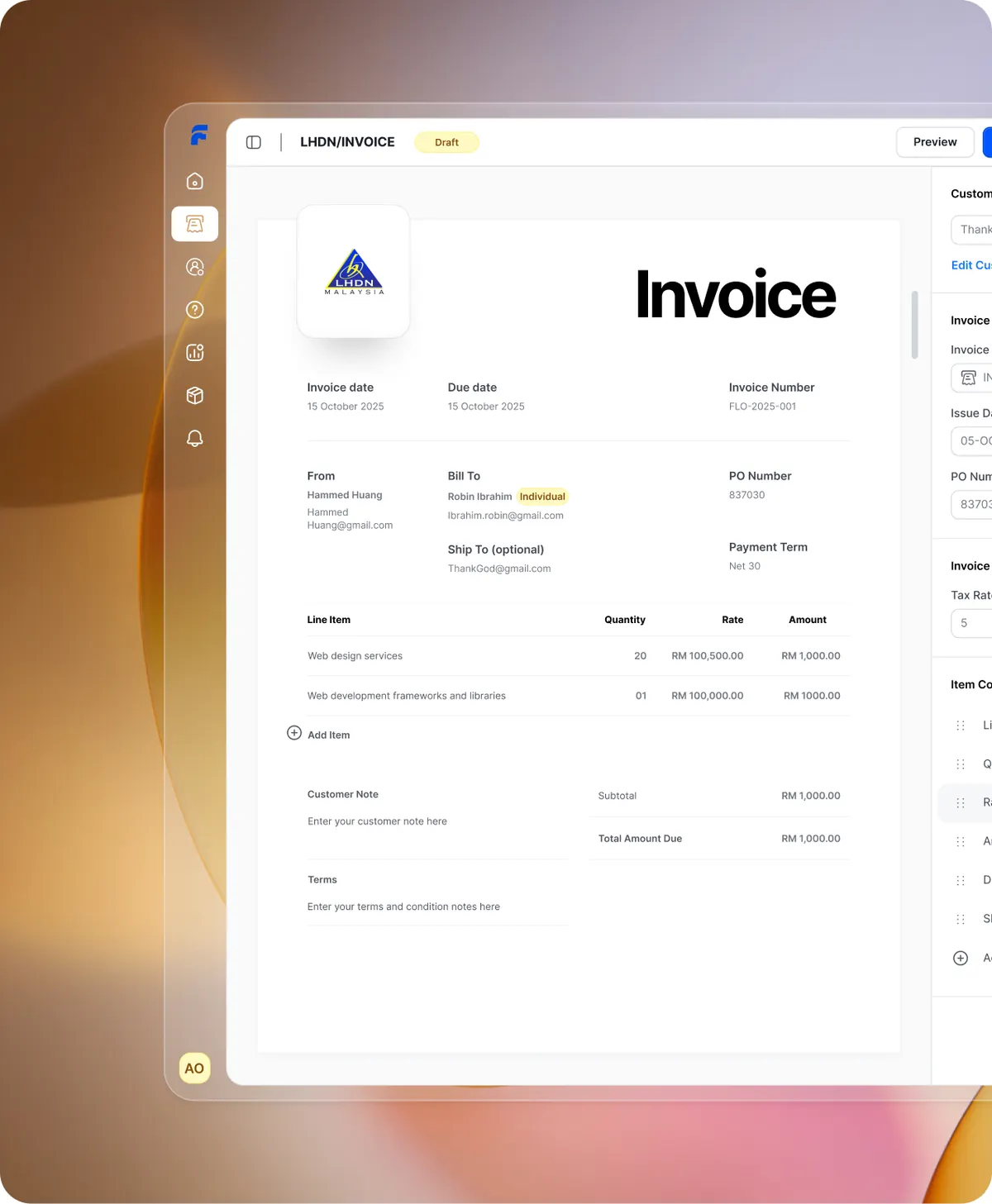Toggle the sidebar panel icon in the header
992x1204 pixels.
click(x=254, y=142)
